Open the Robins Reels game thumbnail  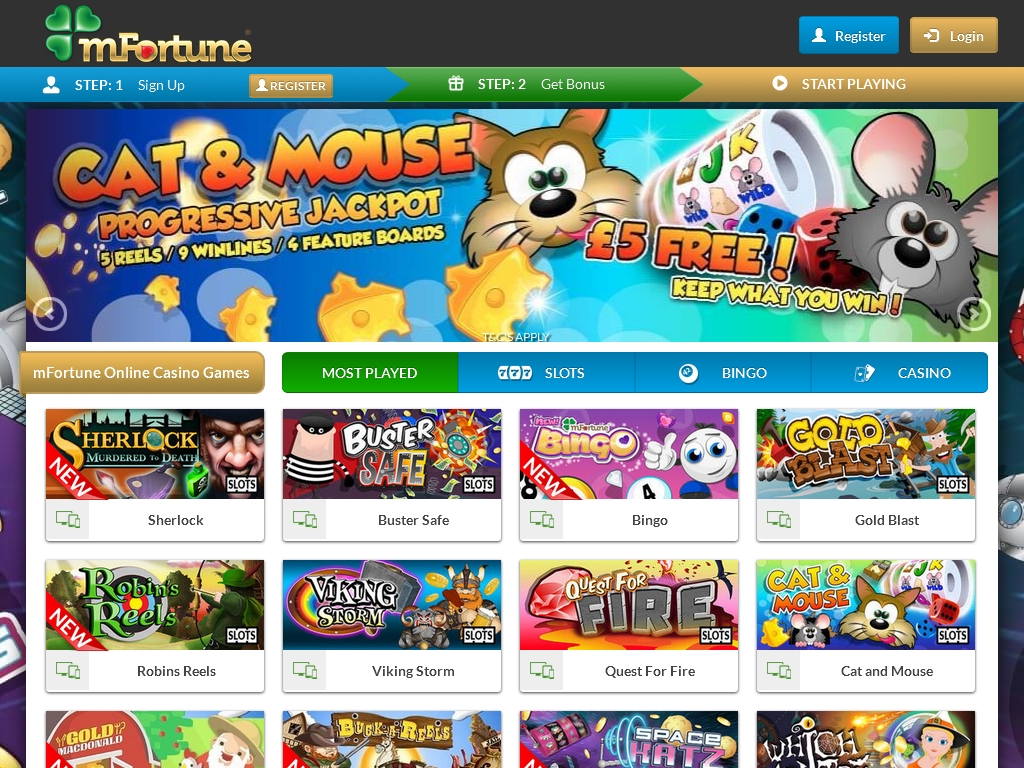point(155,605)
